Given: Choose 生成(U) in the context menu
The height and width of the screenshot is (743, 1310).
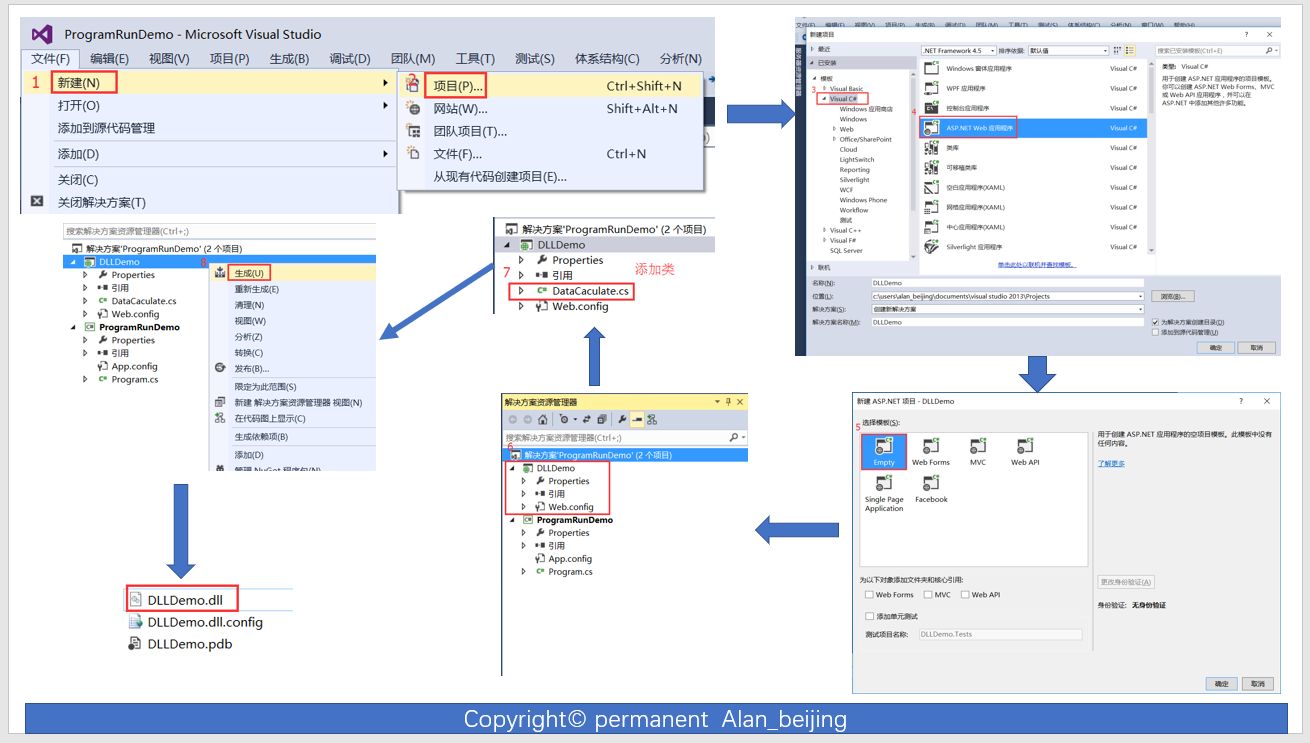Looking at the screenshot, I should (x=249, y=273).
